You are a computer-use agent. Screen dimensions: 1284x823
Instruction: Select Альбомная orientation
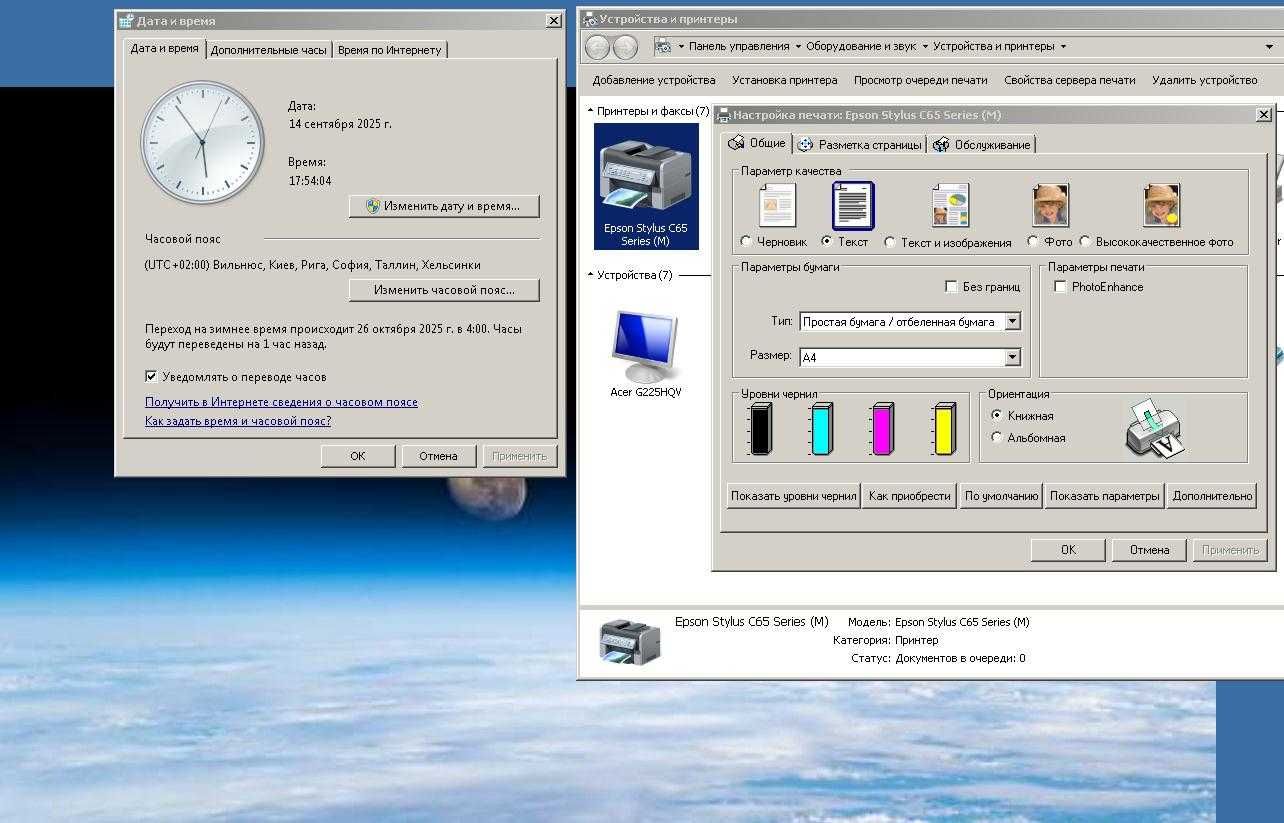coord(996,437)
